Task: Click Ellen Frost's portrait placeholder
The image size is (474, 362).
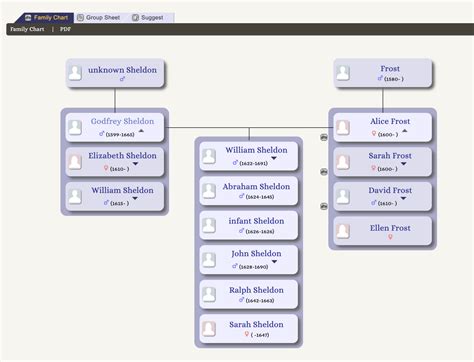Action: (343, 231)
